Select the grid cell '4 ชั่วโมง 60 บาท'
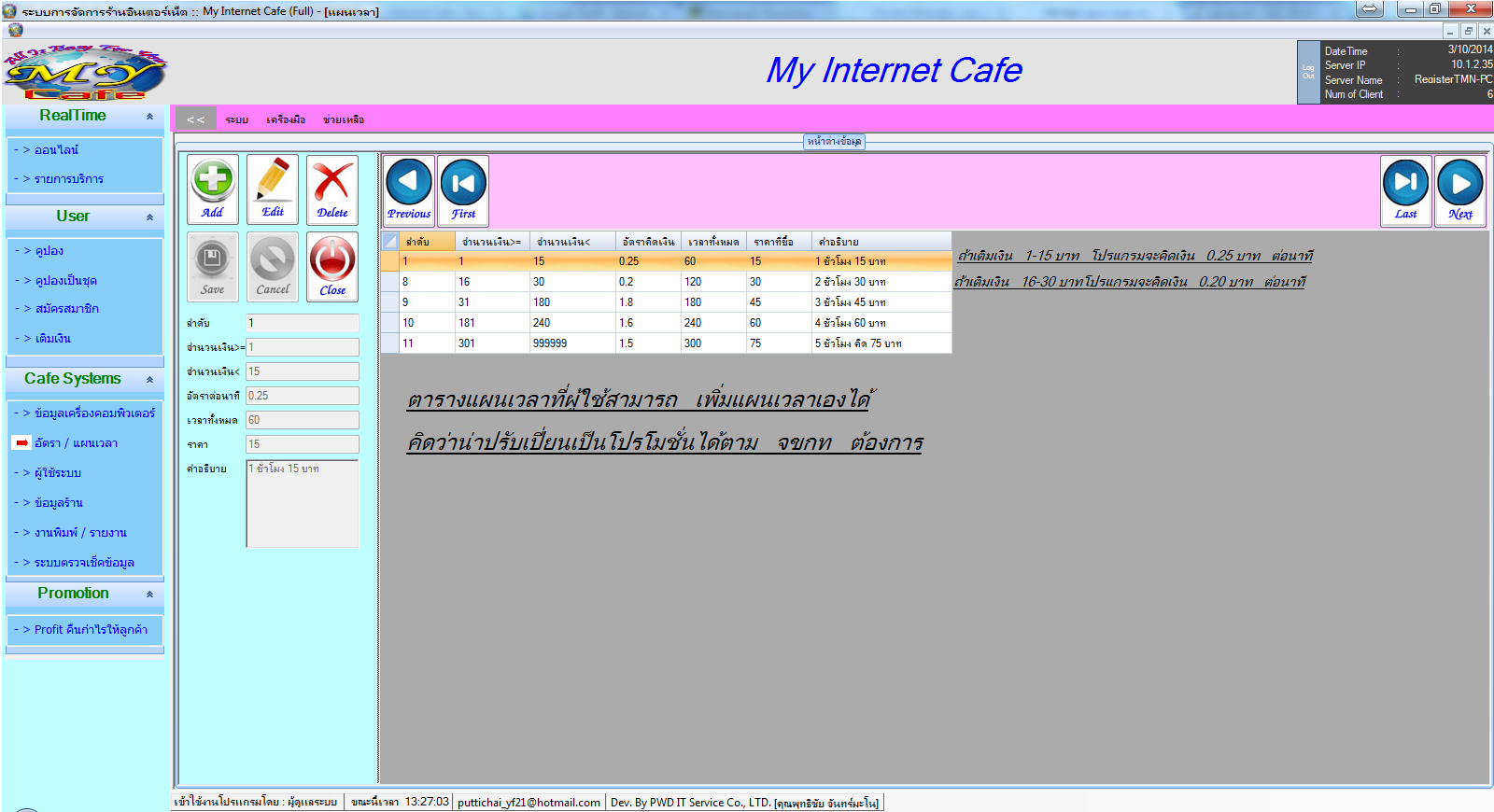The width and height of the screenshot is (1494, 812). pos(881,323)
